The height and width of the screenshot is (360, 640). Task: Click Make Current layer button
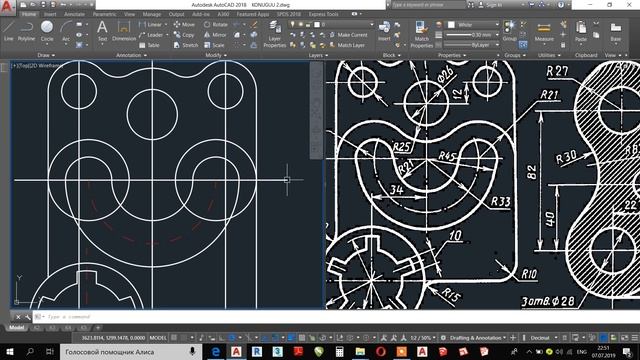pos(348,35)
